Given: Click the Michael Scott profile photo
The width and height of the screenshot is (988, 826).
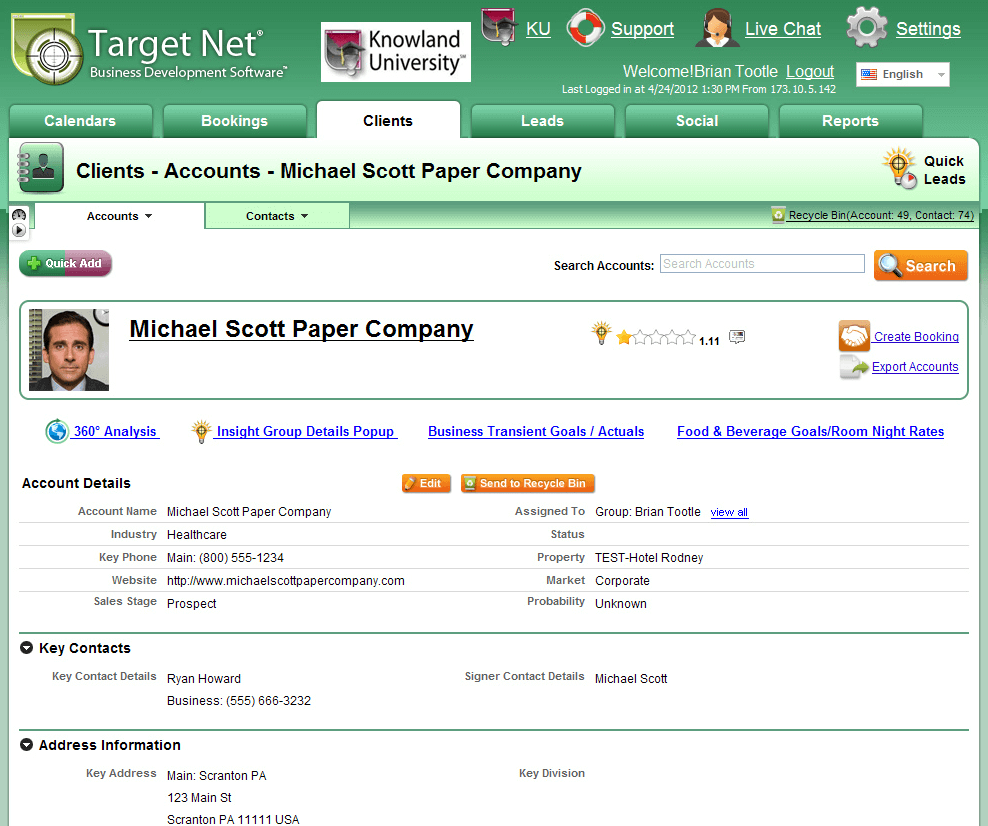Looking at the screenshot, I should (x=69, y=350).
